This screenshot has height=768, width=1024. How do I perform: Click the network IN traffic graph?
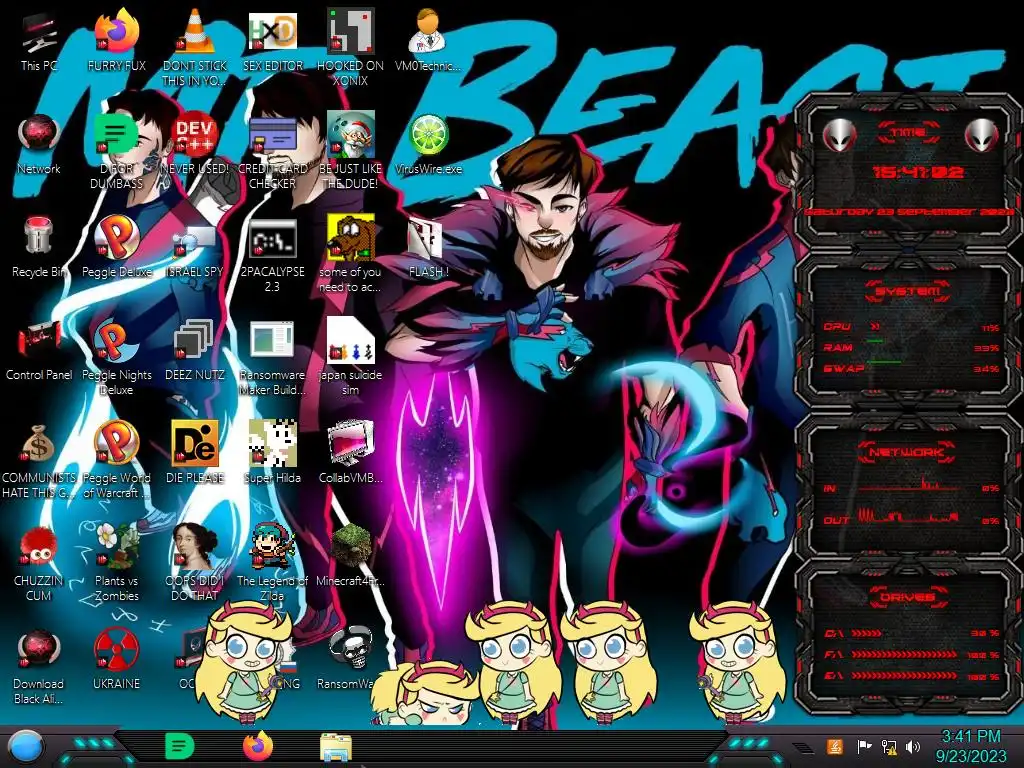tap(909, 485)
